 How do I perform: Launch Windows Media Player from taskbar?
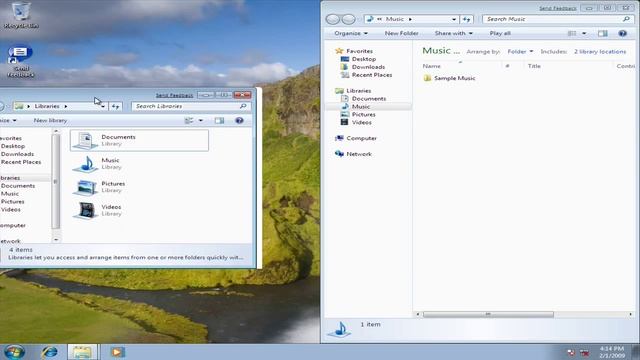point(117,352)
